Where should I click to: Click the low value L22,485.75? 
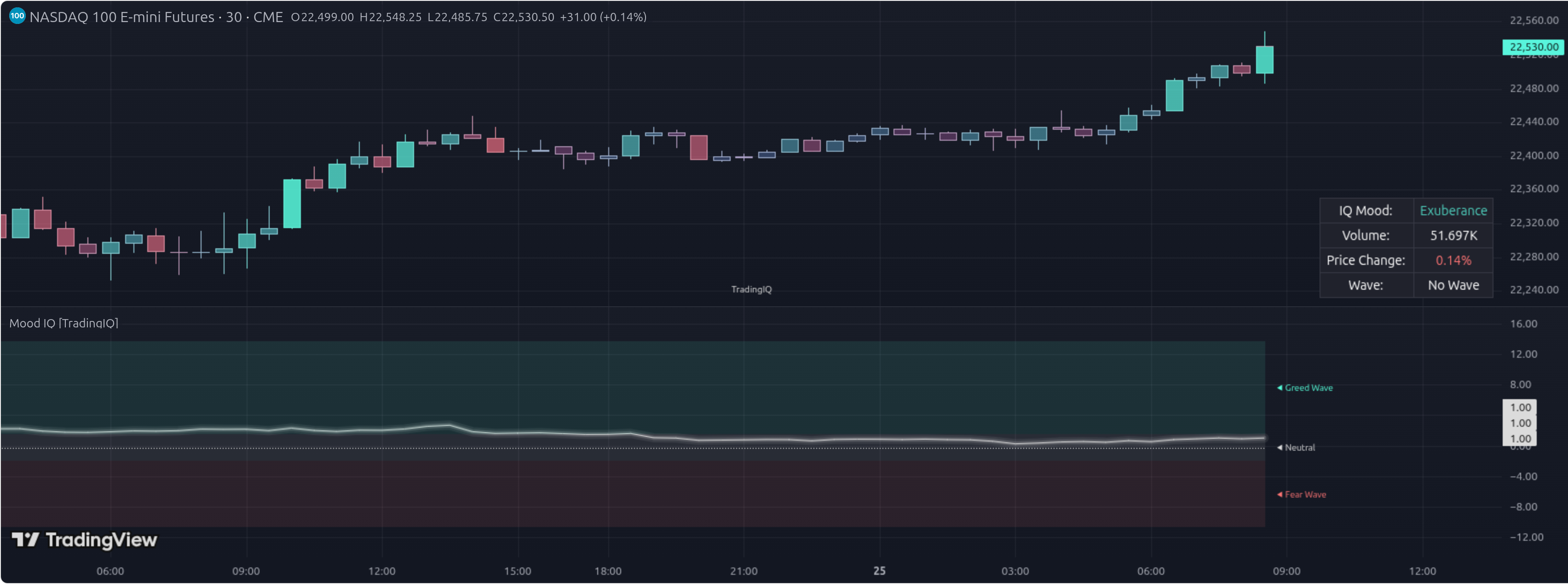pyautogui.click(x=457, y=17)
